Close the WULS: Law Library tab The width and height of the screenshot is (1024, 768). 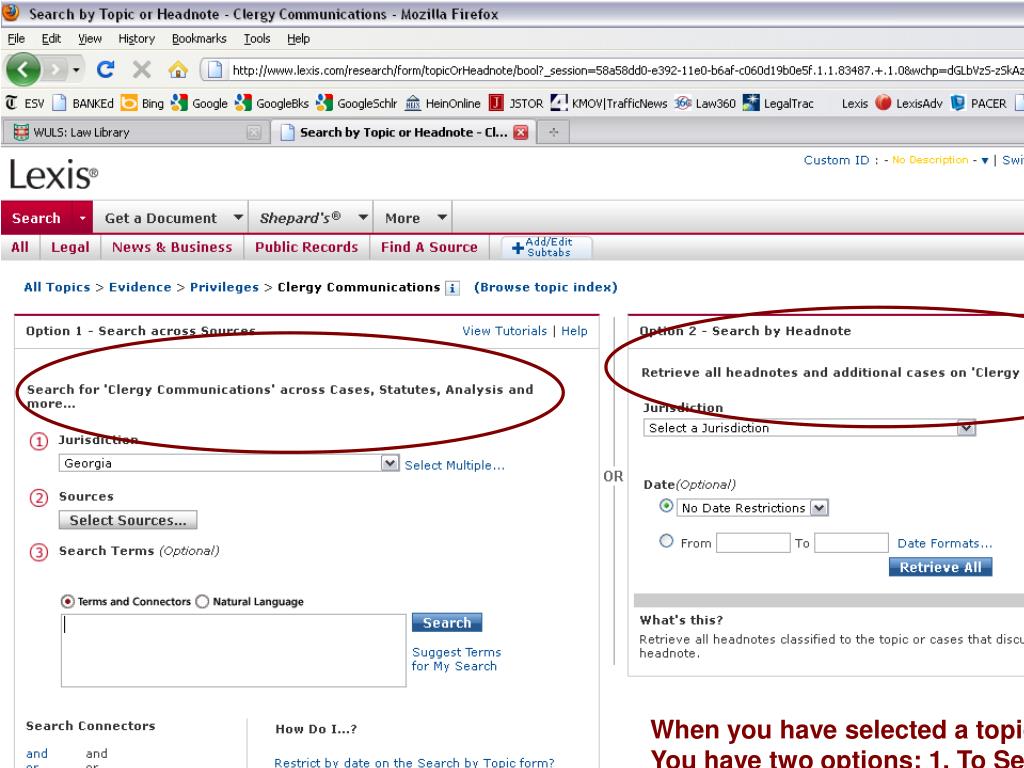tap(254, 133)
